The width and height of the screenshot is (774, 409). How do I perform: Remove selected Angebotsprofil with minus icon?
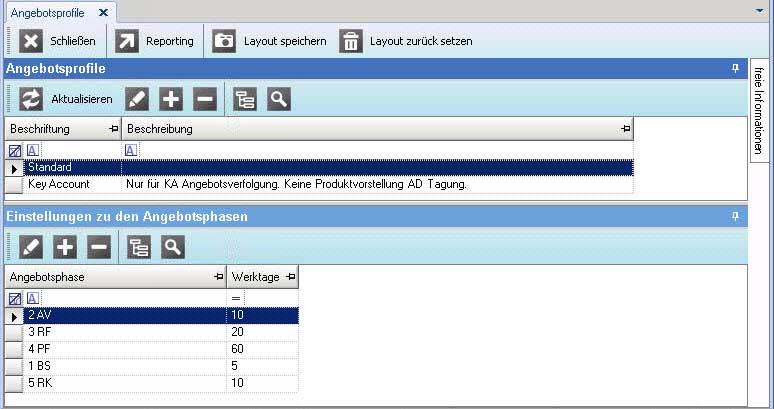coord(204,98)
